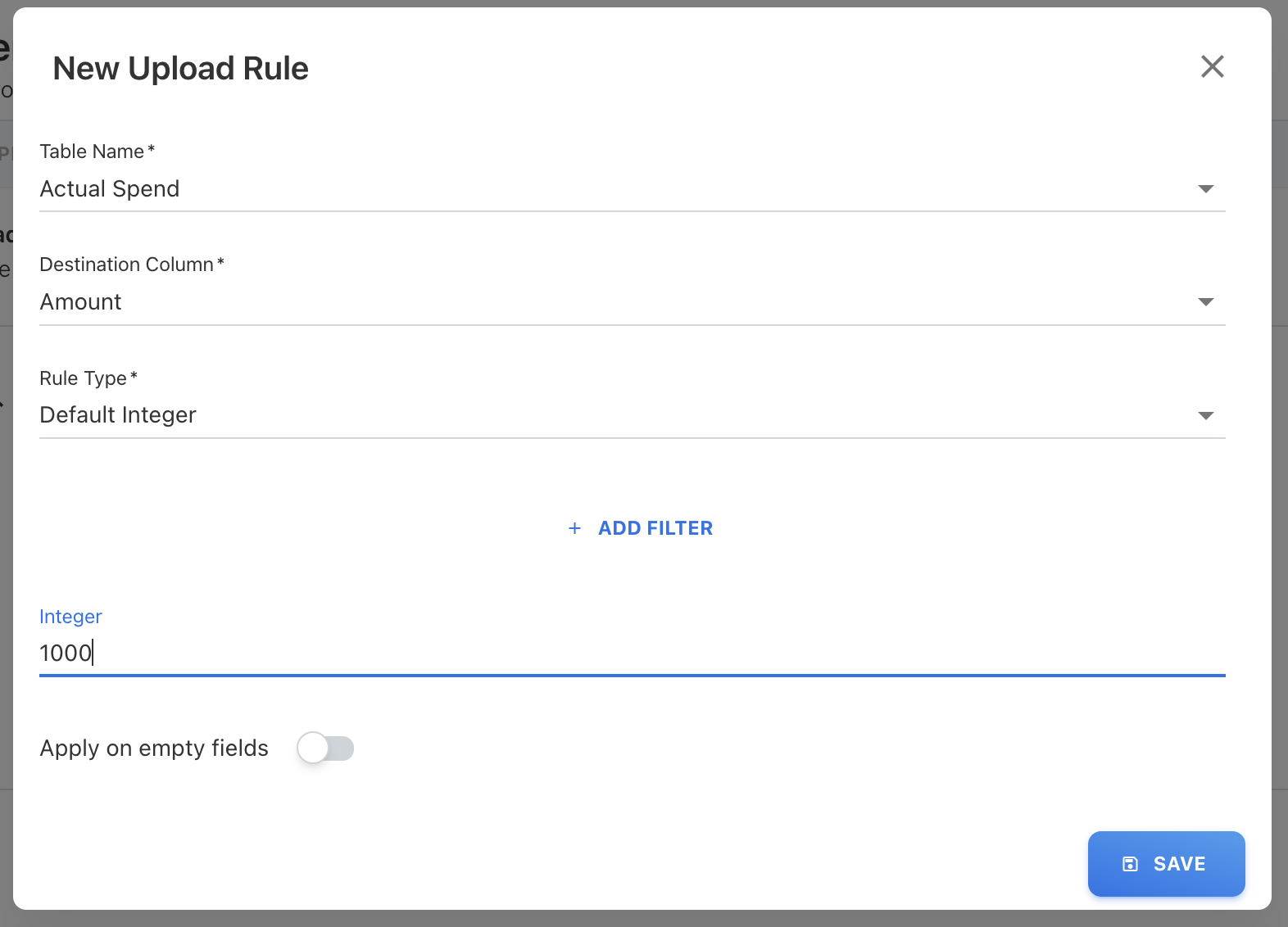Click the 'Rule Type' field label
The image size is (1288, 927).
pos(83,378)
